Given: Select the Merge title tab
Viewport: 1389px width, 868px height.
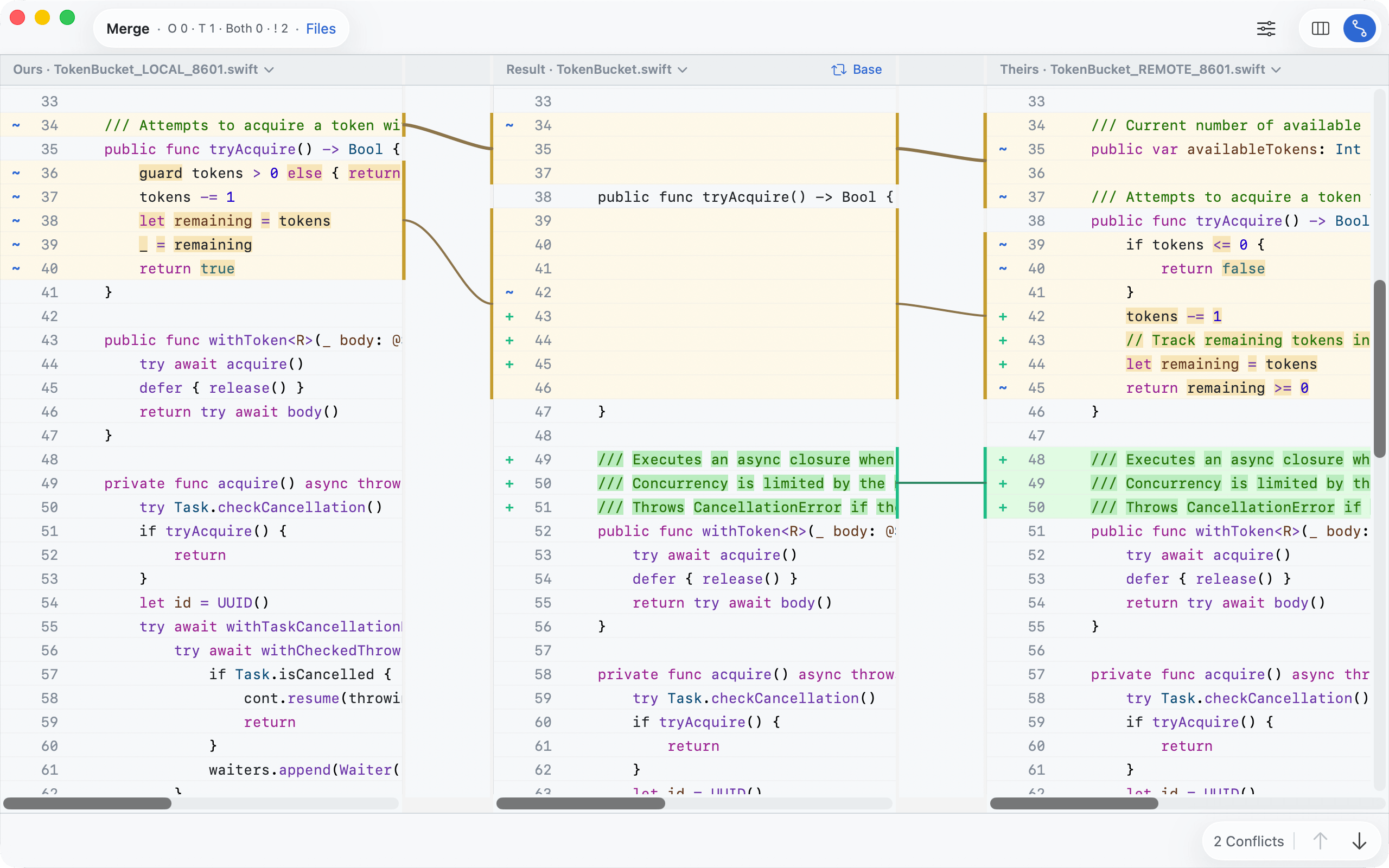Looking at the screenshot, I should click(x=128, y=29).
